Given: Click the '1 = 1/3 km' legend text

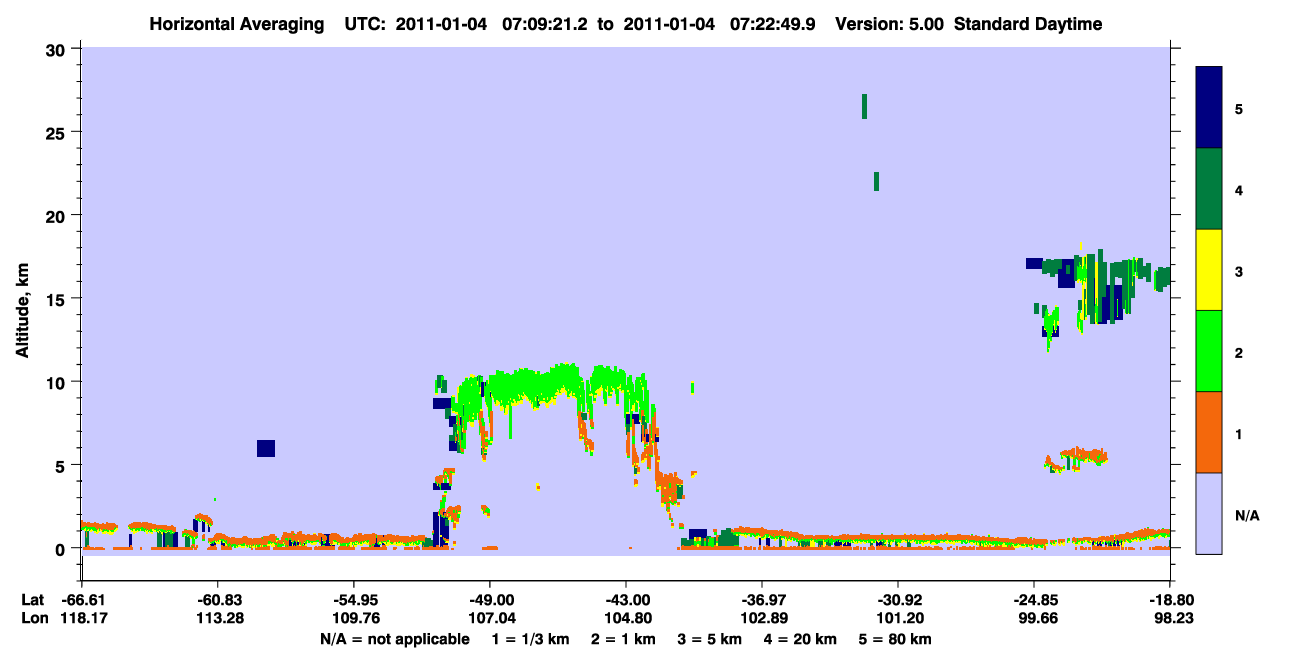Looking at the screenshot, I should pos(532,639).
